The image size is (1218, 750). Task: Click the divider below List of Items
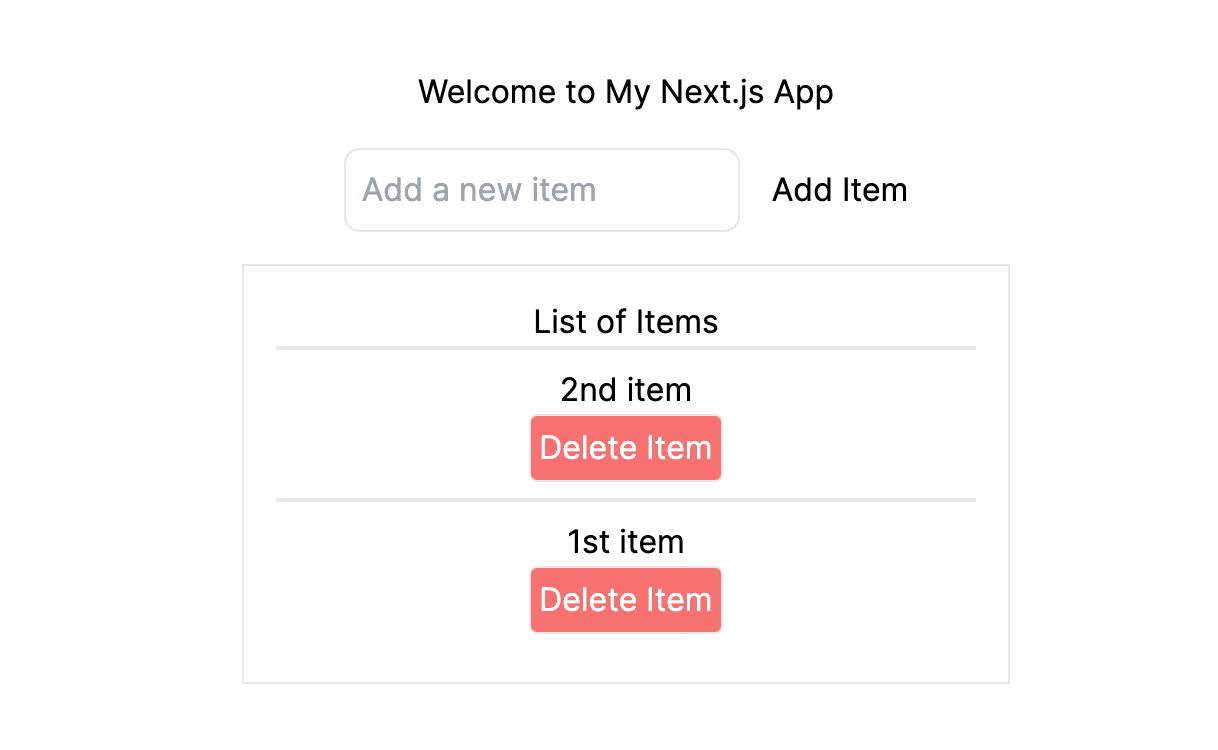coord(626,348)
